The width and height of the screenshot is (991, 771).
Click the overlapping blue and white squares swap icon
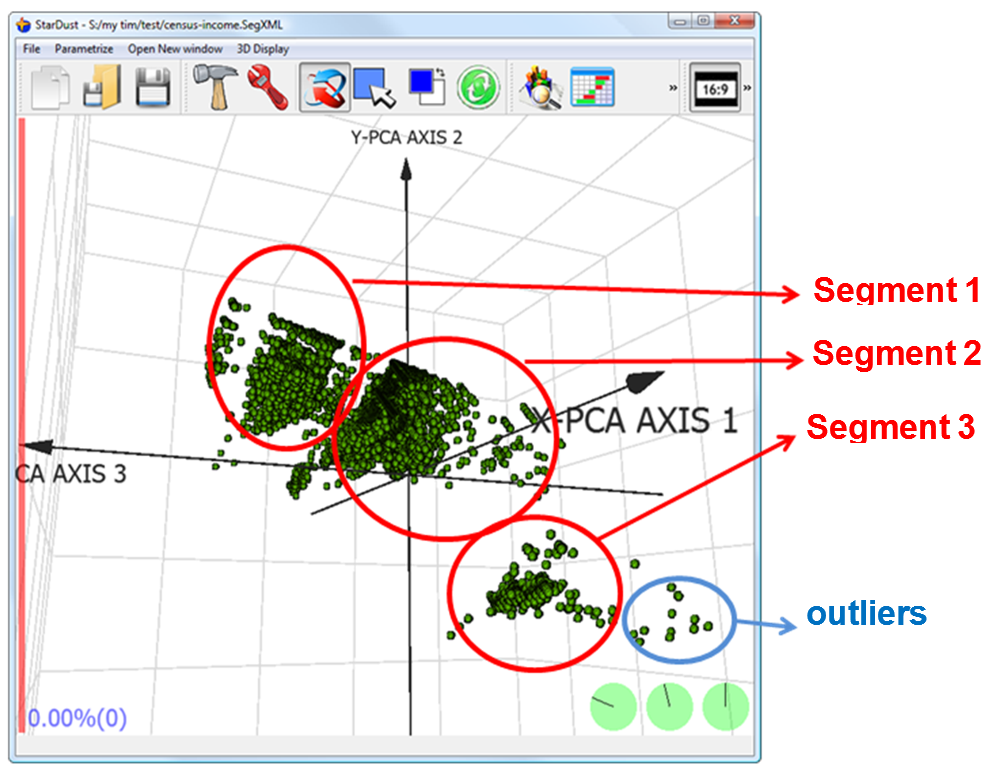coord(427,86)
